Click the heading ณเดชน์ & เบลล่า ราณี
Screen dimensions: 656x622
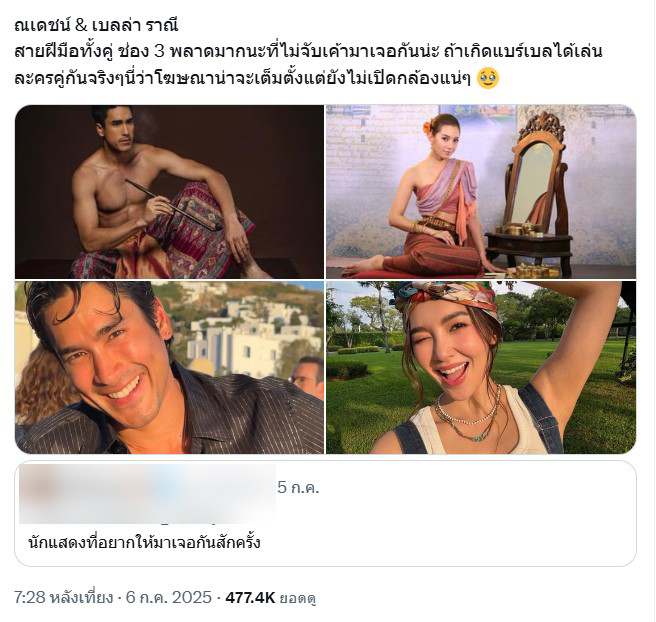[96, 26]
